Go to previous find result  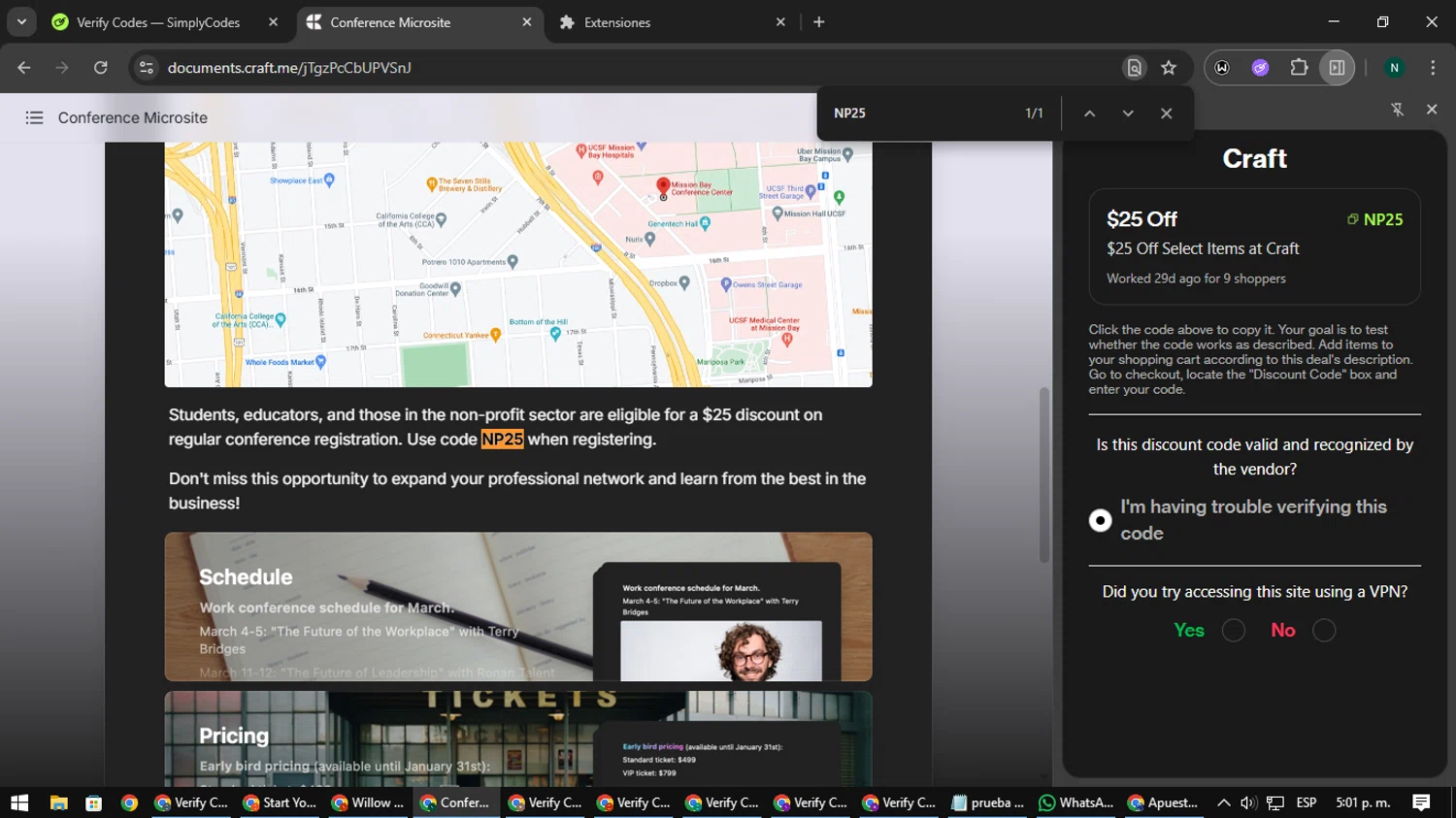(1089, 114)
